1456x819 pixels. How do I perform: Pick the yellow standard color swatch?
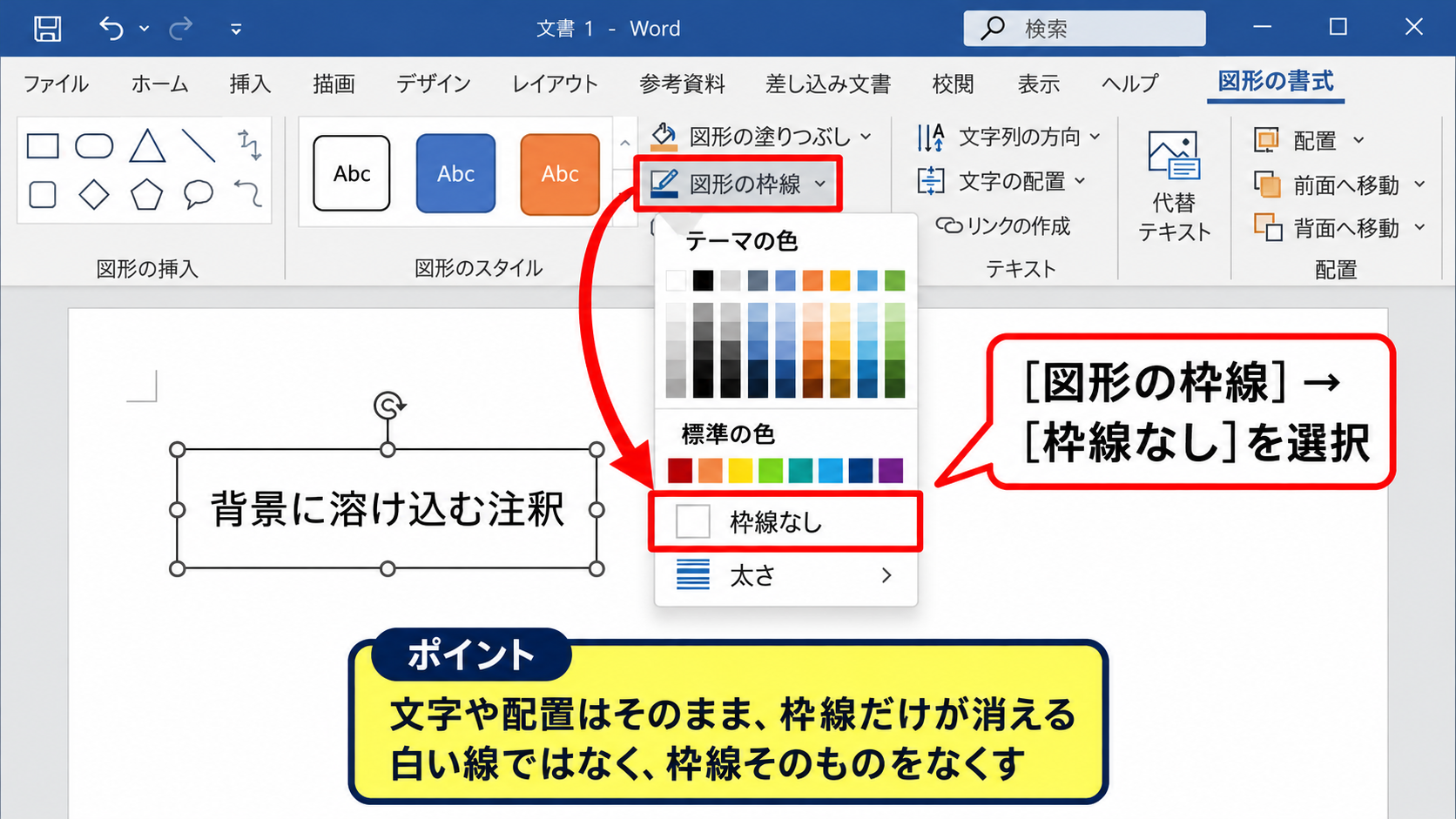click(x=740, y=470)
